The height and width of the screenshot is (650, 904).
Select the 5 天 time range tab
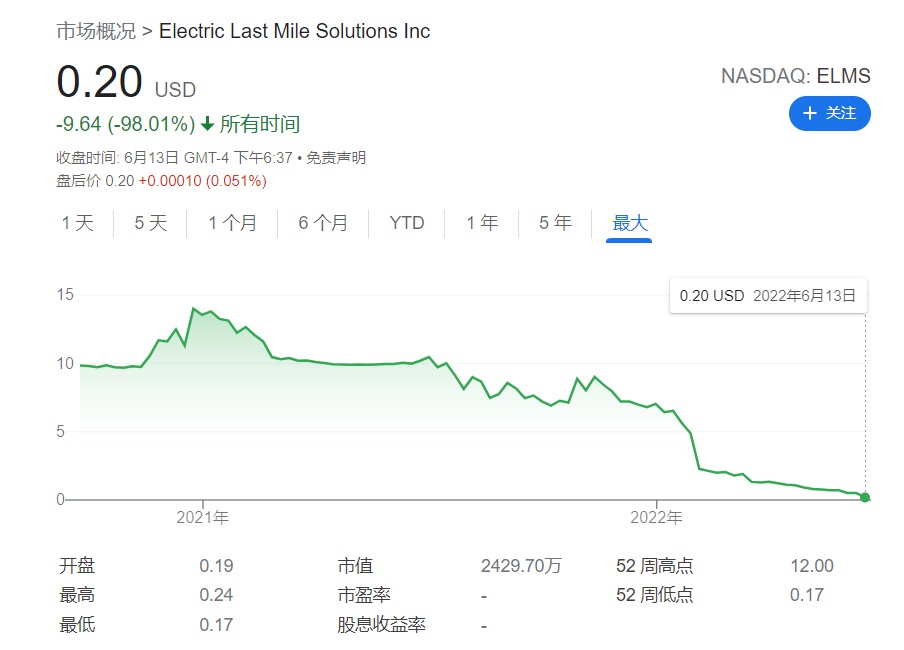coord(151,223)
